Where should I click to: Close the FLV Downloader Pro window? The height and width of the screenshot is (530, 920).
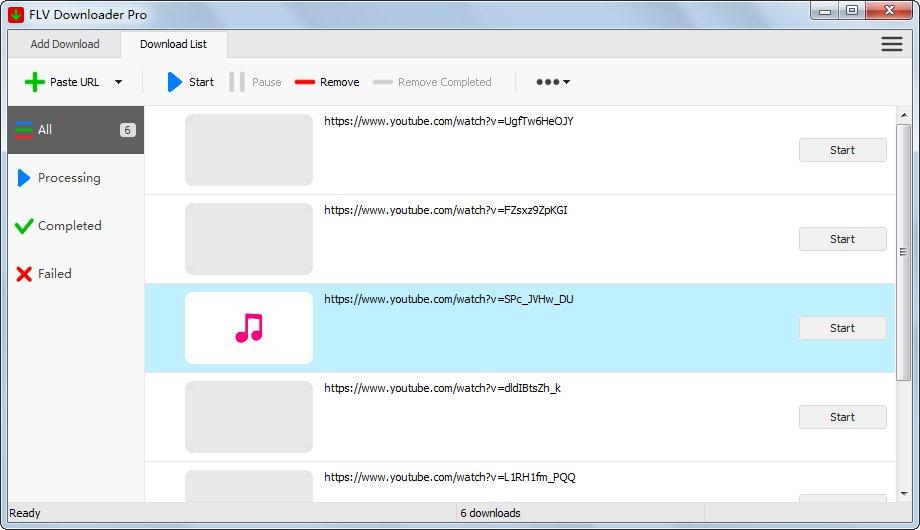coord(889,11)
